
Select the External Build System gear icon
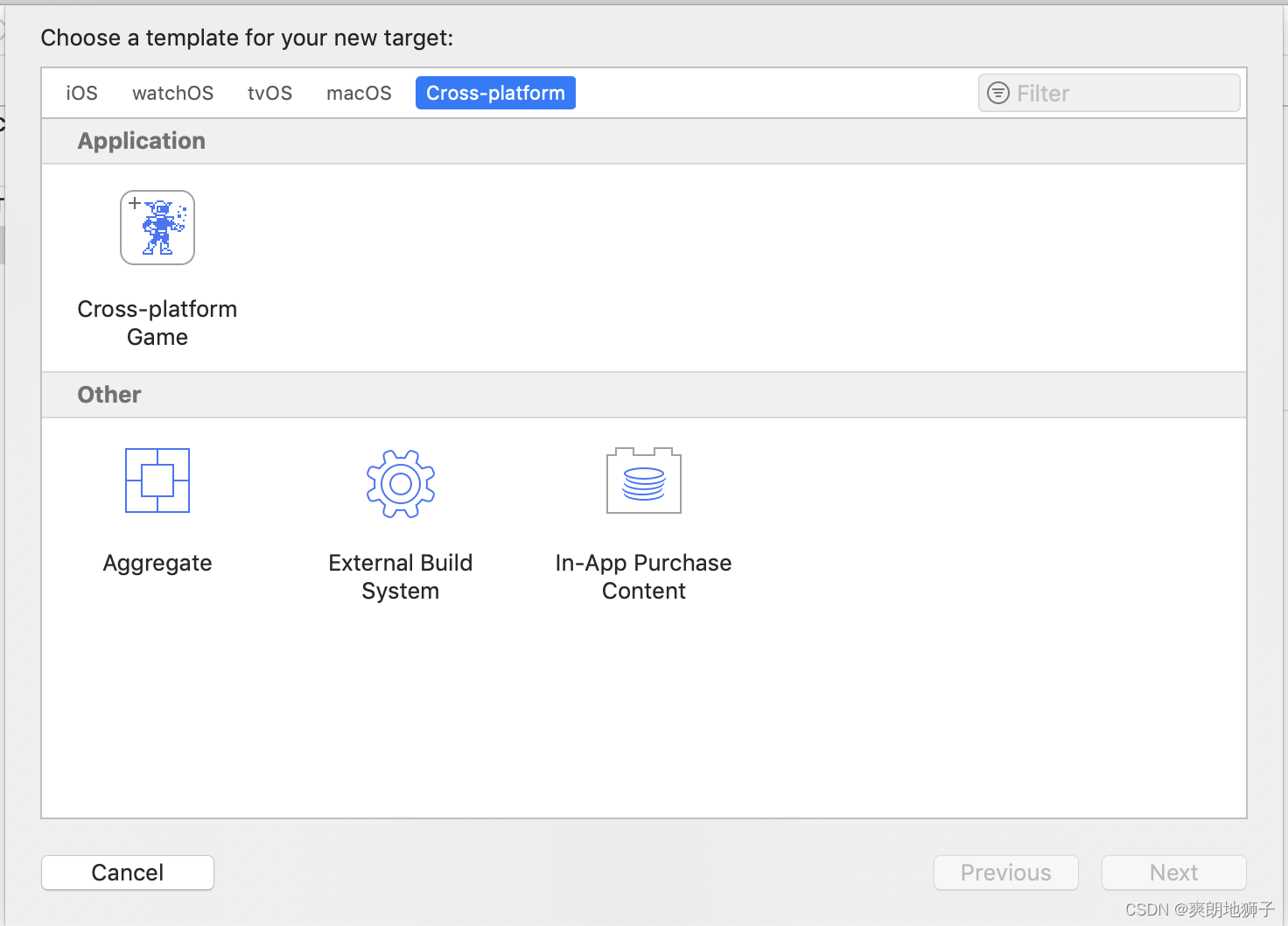pos(401,484)
